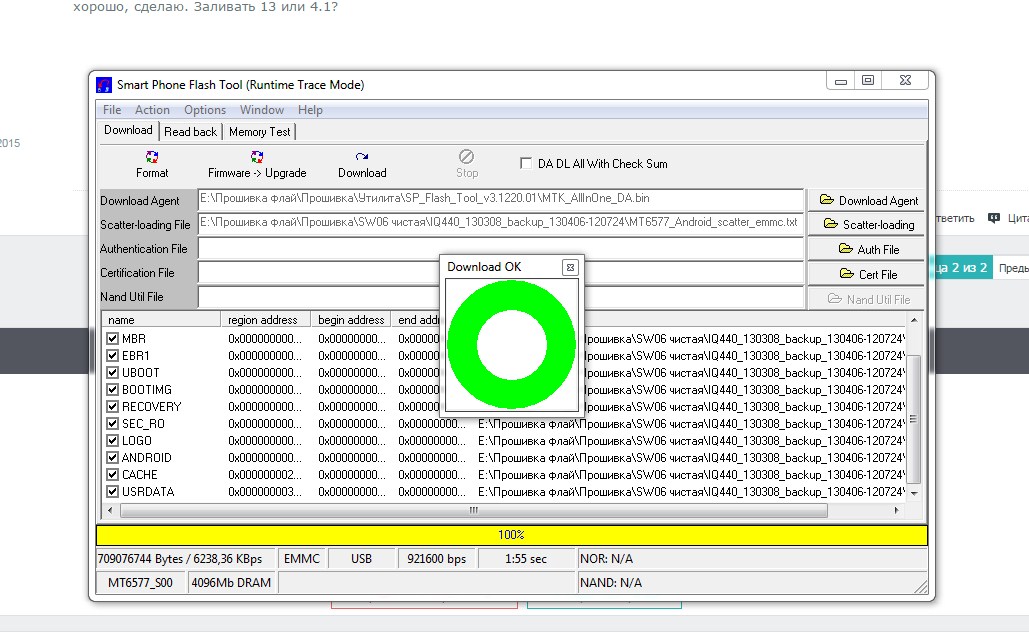Image resolution: width=1029 pixels, height=632 pixels.
Task: Click the Format toolbar icon
Action: point(152,164)
